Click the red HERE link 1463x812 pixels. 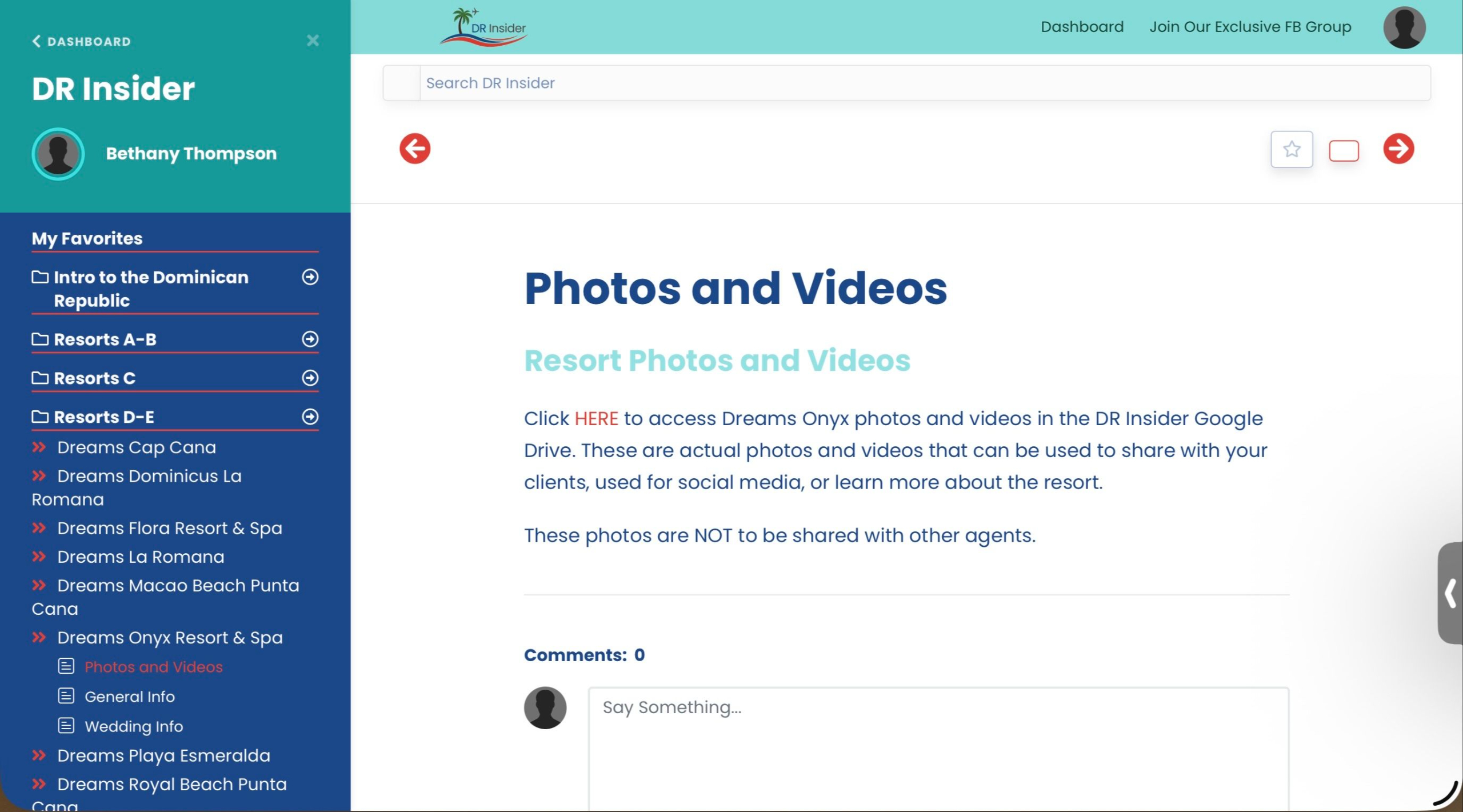click(x=596, y=419)
